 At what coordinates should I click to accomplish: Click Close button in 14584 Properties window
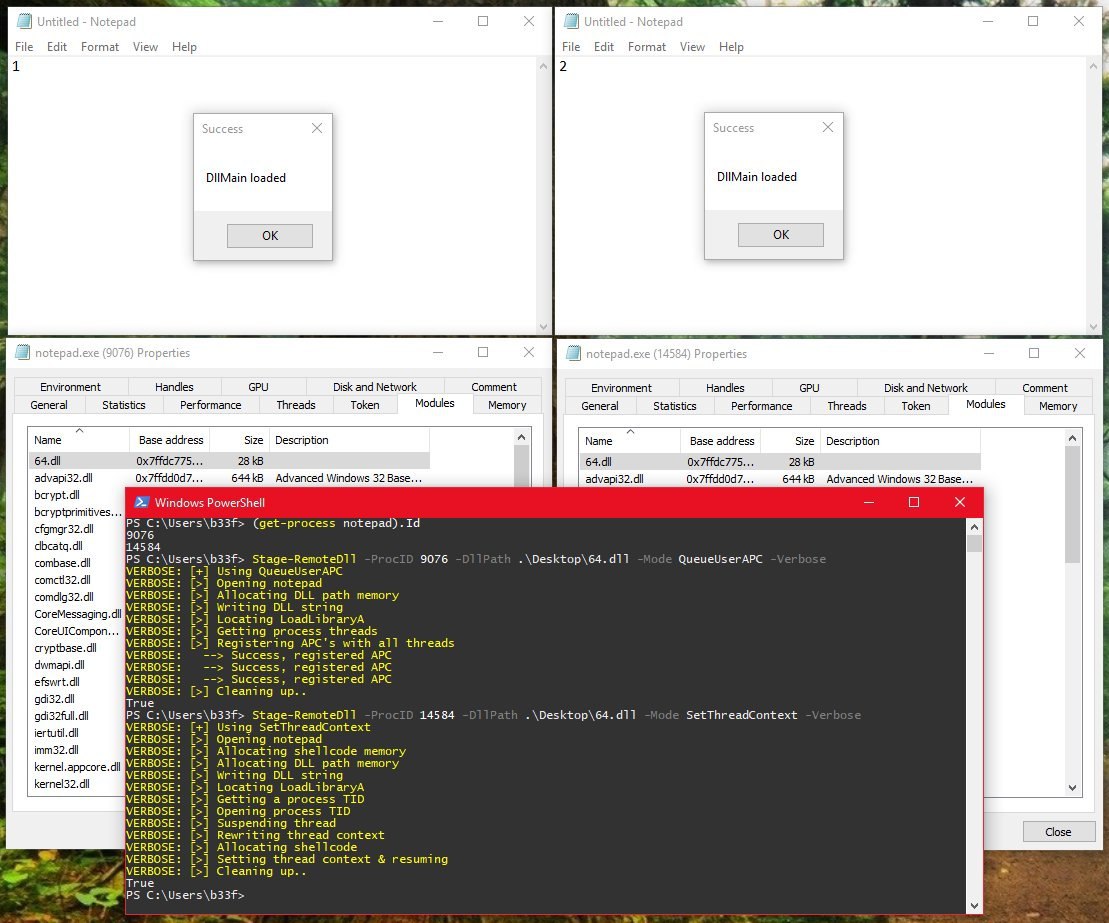coord(1058,832)
